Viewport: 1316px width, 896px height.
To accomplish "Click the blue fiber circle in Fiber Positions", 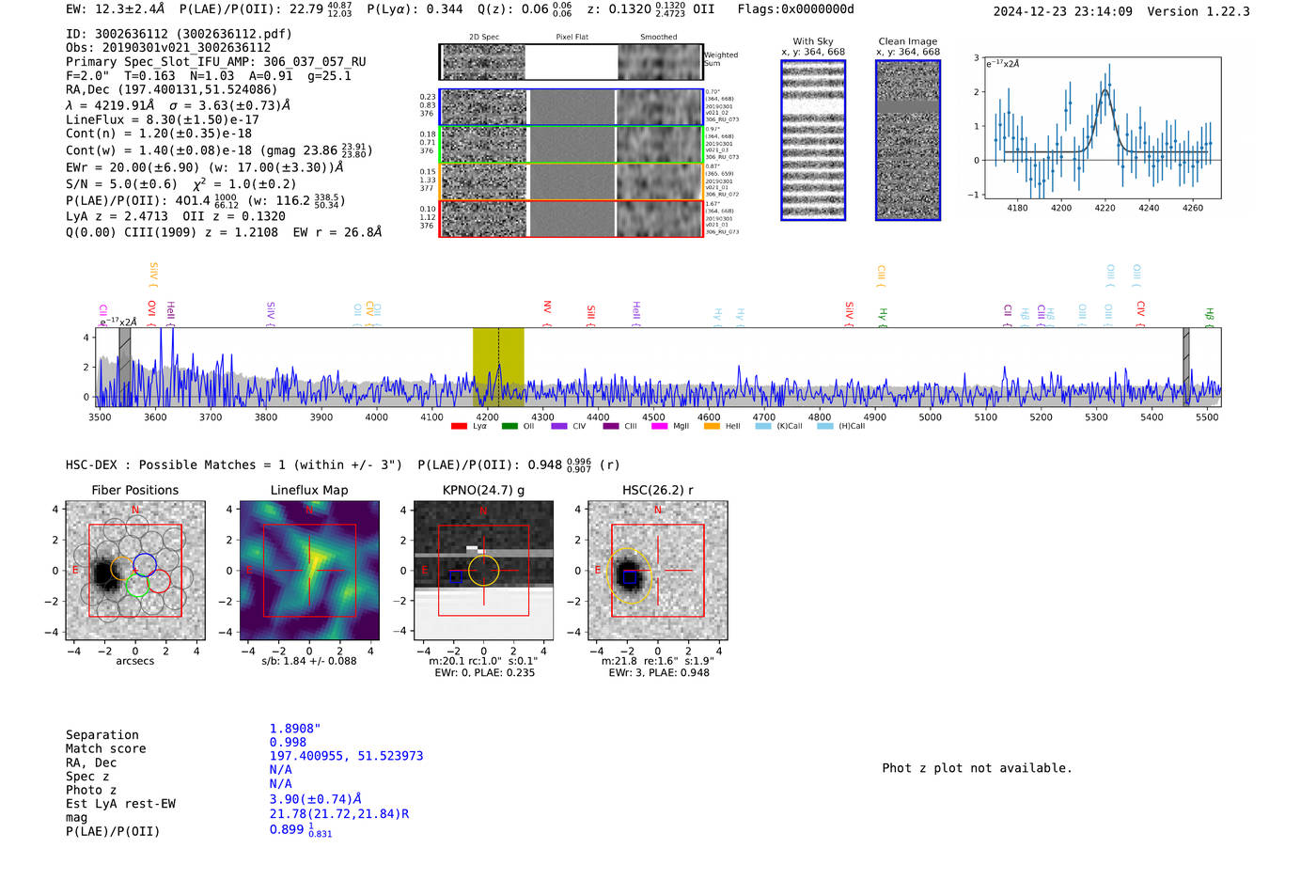I will [145, 565].
